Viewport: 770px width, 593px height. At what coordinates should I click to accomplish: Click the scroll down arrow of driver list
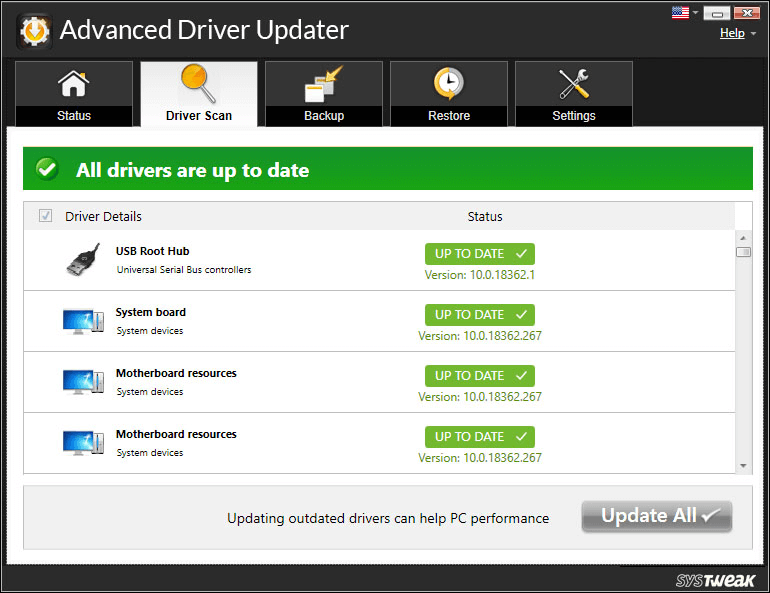pos(743,465)
